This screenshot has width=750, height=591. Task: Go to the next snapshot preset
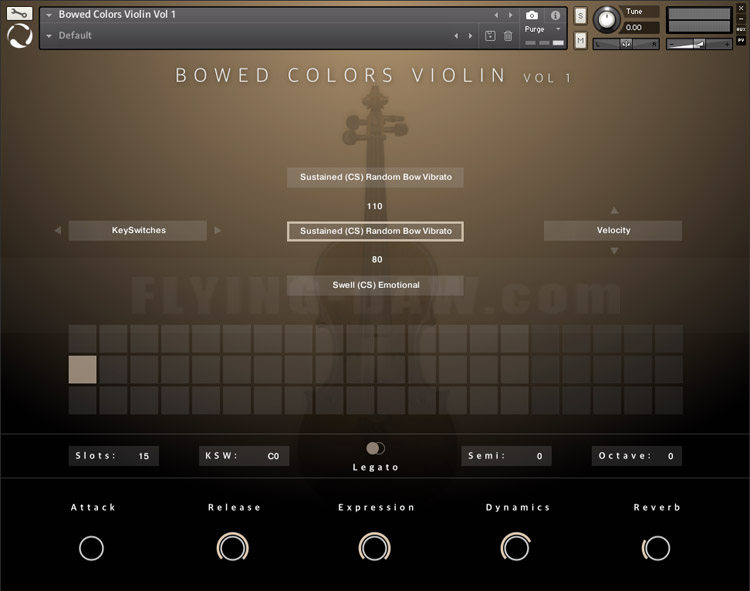(x=470, y=36)
